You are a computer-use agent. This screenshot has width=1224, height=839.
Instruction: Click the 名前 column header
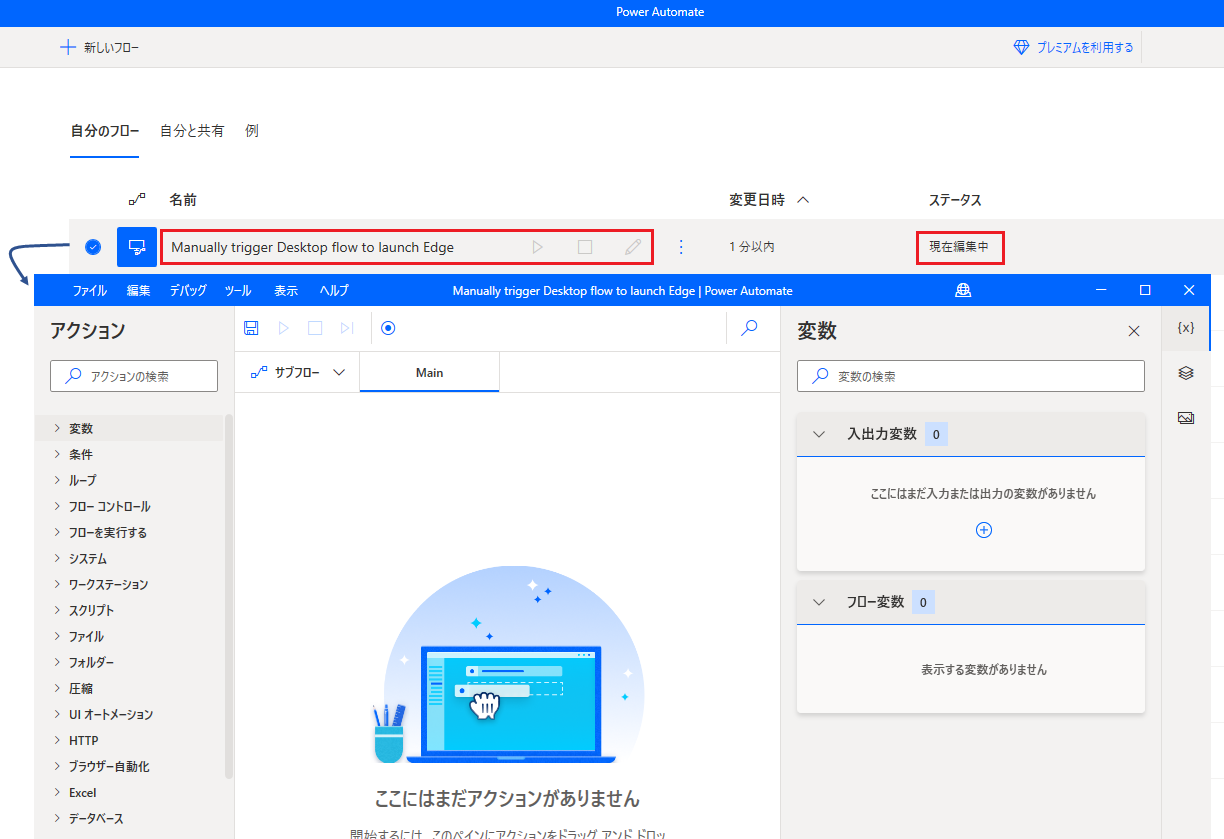183,200
